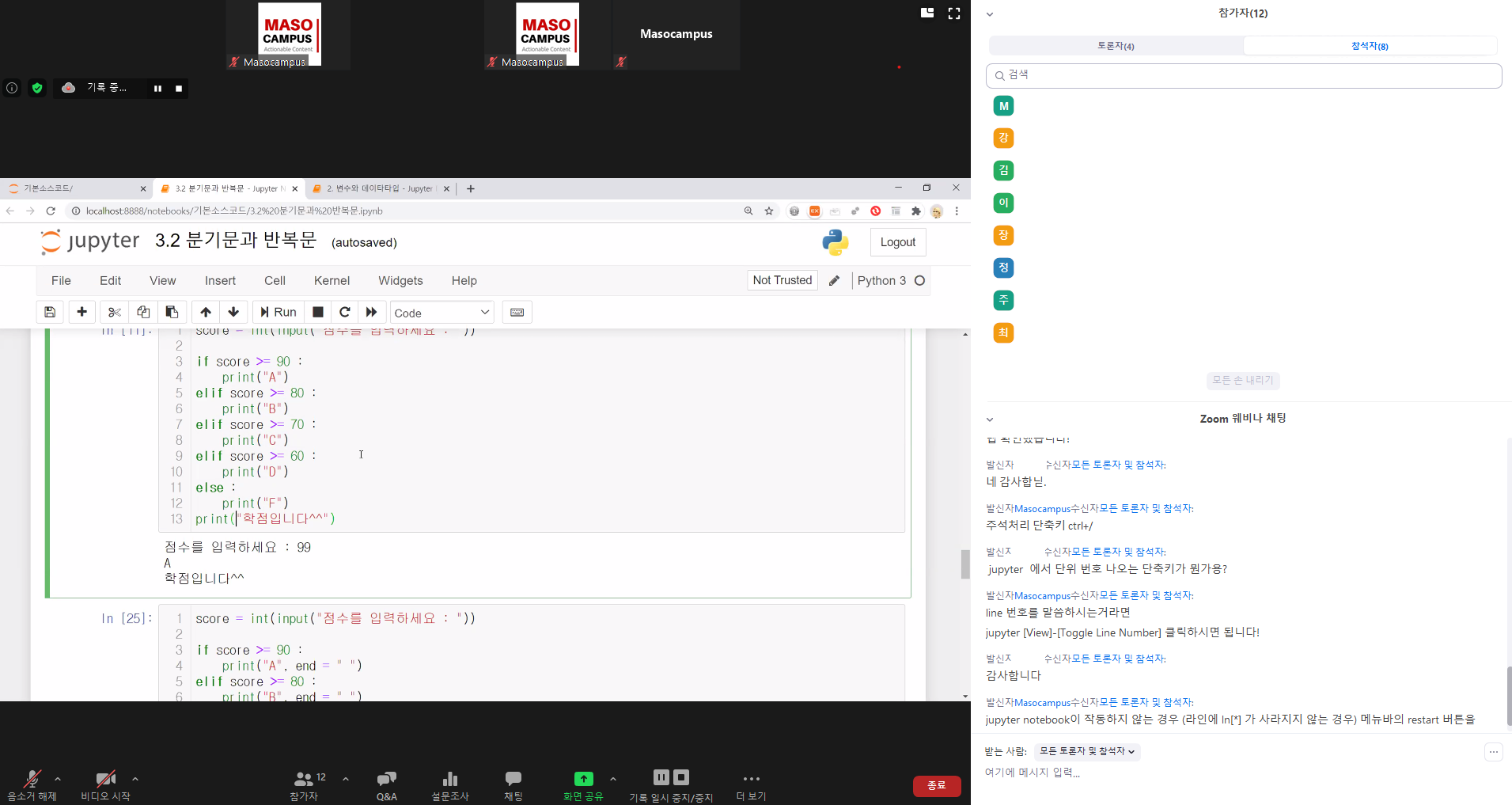Screen dimensions: 1512x805
Task: Unmute the microphone in Zoom
Action: point(32,784)
